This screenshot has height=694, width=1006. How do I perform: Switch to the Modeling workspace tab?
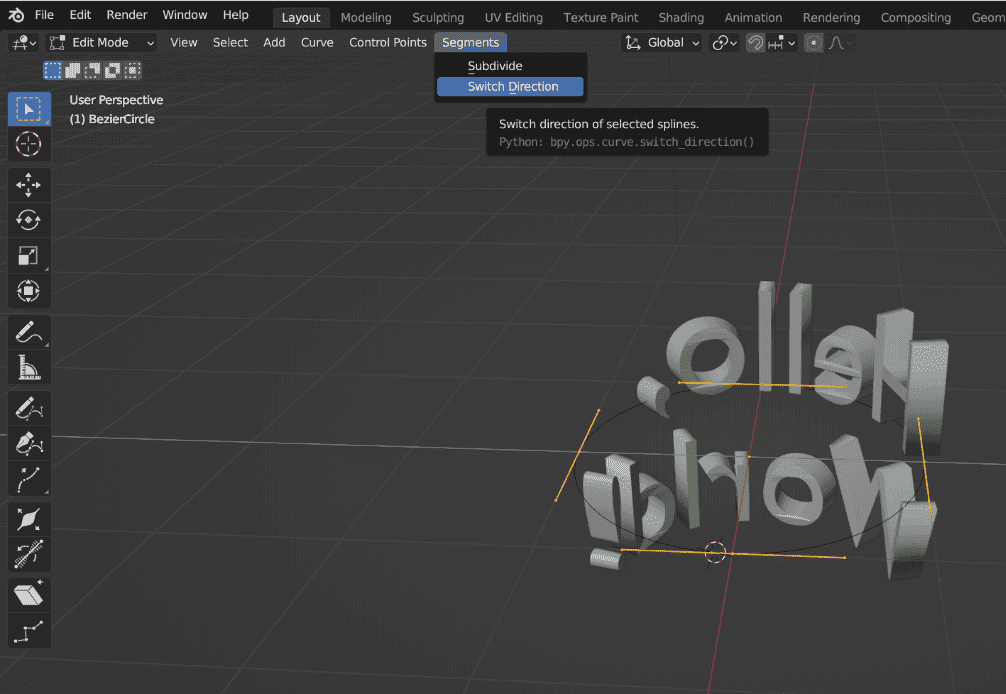tap(366, 18)
